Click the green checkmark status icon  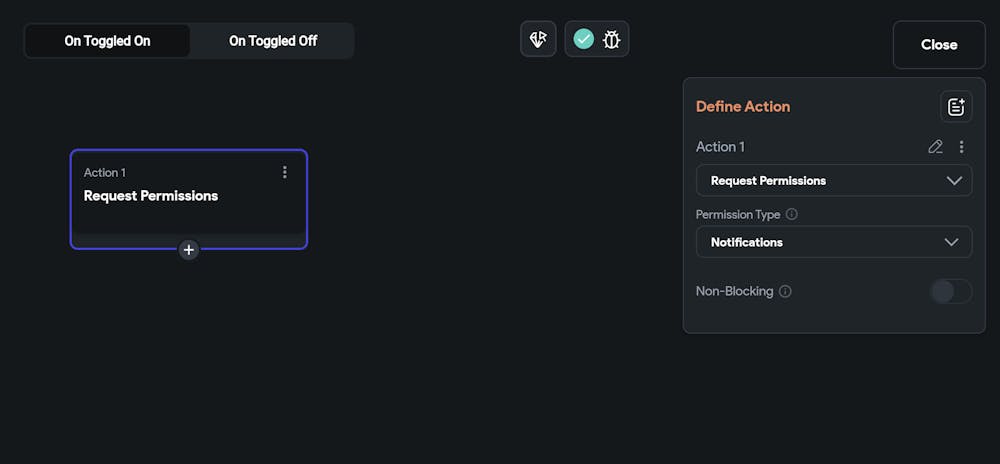584,39
